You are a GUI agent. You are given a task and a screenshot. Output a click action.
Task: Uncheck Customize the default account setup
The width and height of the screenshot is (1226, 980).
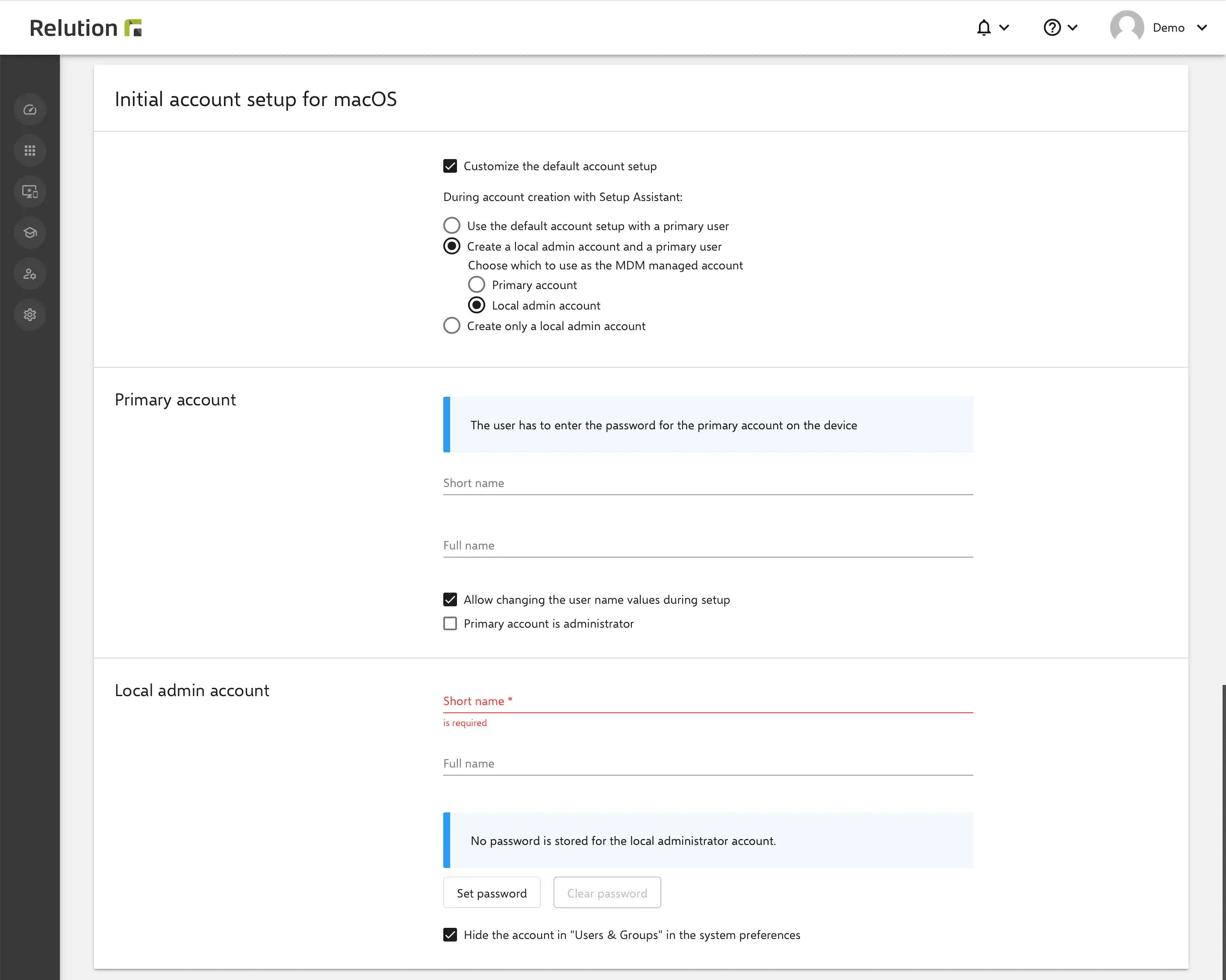tap(450, 166)
